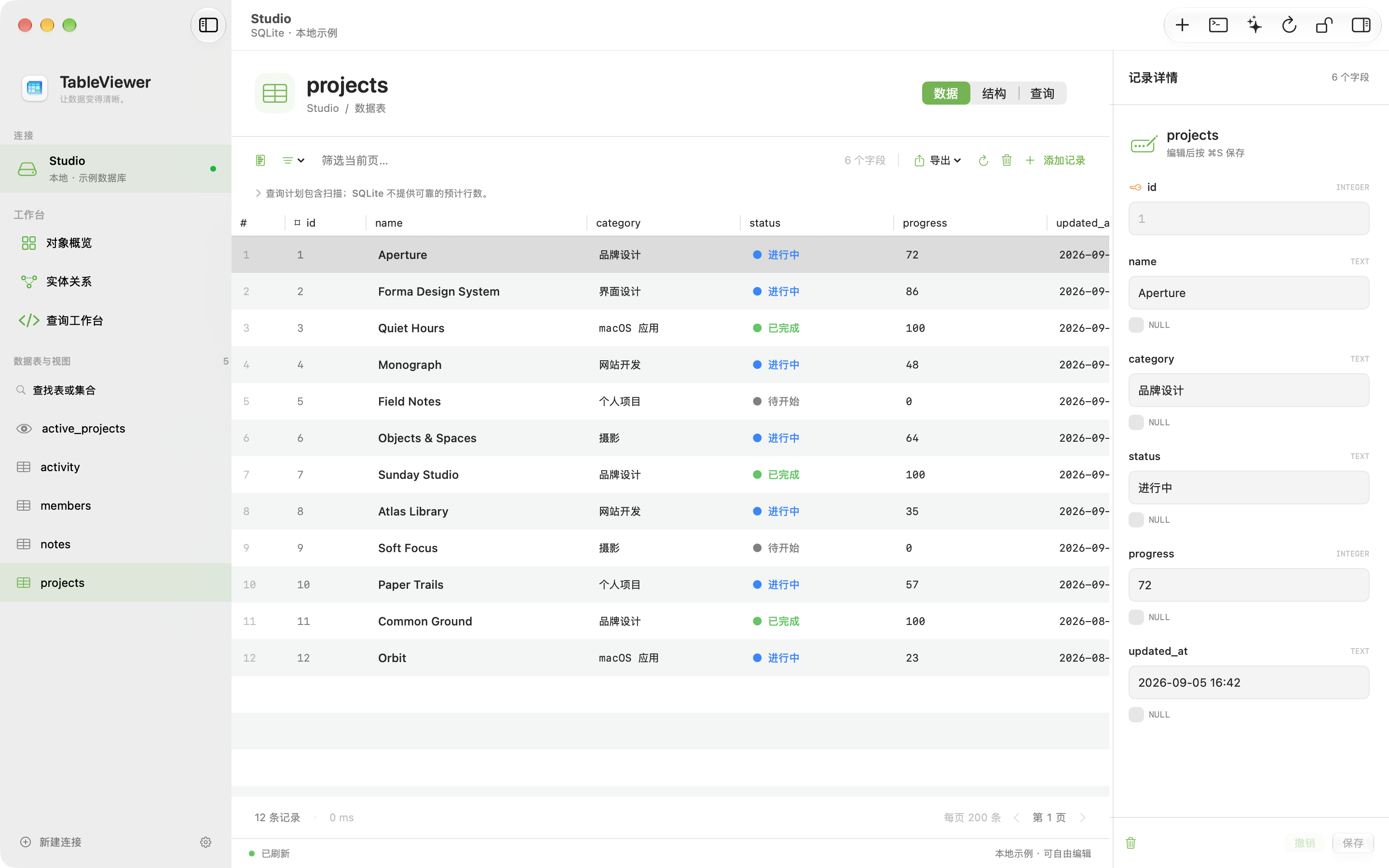The height and width of the screenshot is (868, 1389).
Task: Open the filter options dropdown
Action: click(x=293, y=160)
